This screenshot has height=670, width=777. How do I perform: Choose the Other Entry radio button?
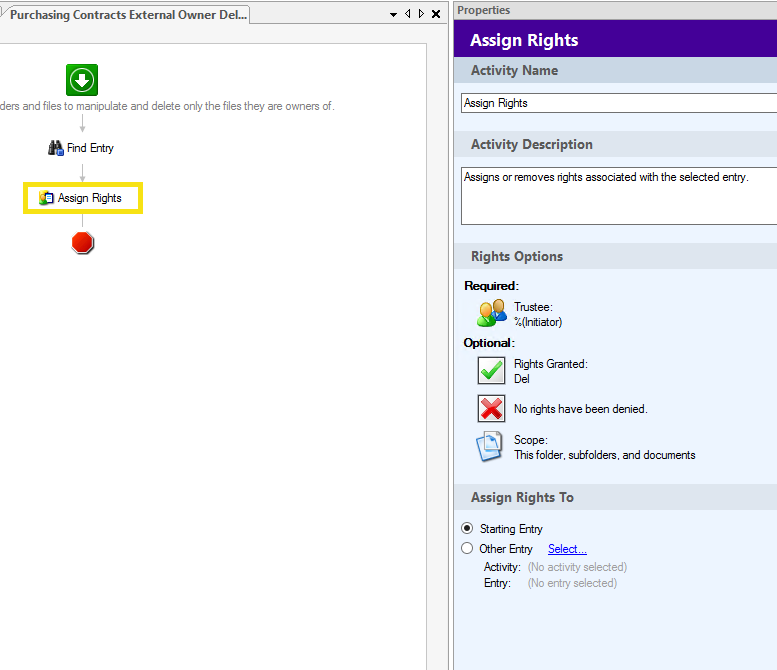coord(467,549)
